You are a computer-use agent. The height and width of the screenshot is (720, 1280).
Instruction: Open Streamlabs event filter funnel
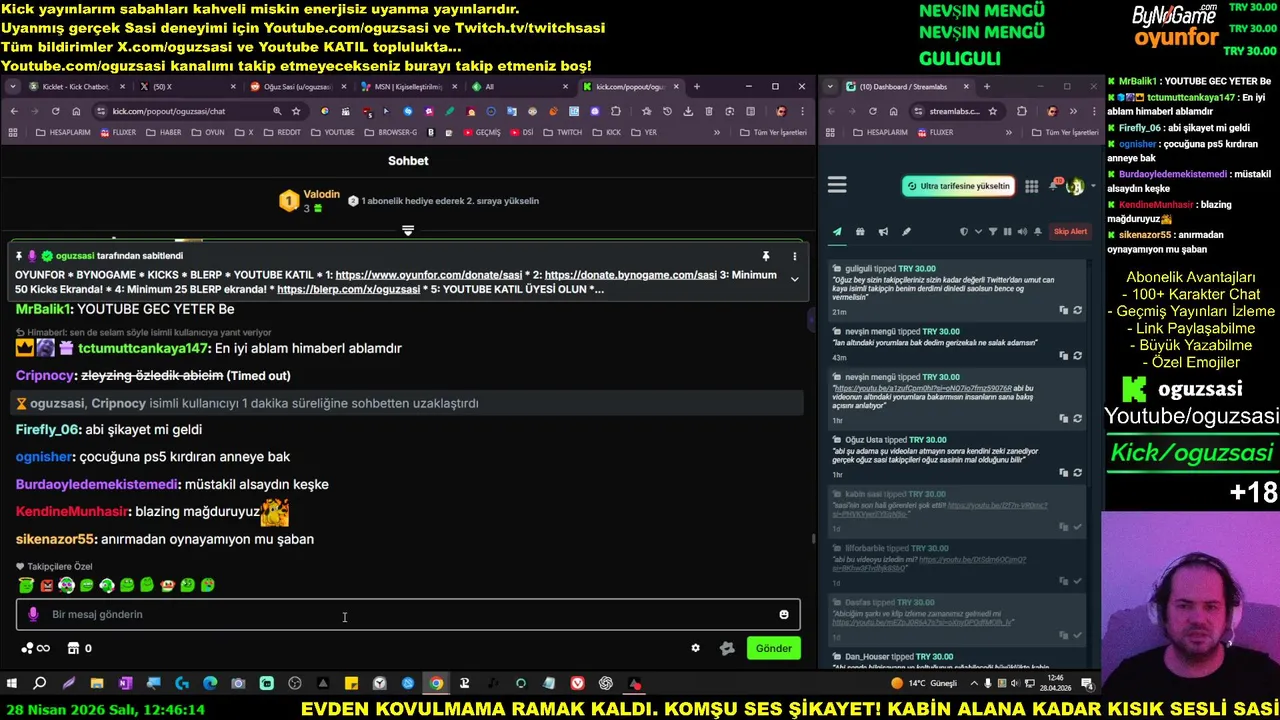pos(993,232)
